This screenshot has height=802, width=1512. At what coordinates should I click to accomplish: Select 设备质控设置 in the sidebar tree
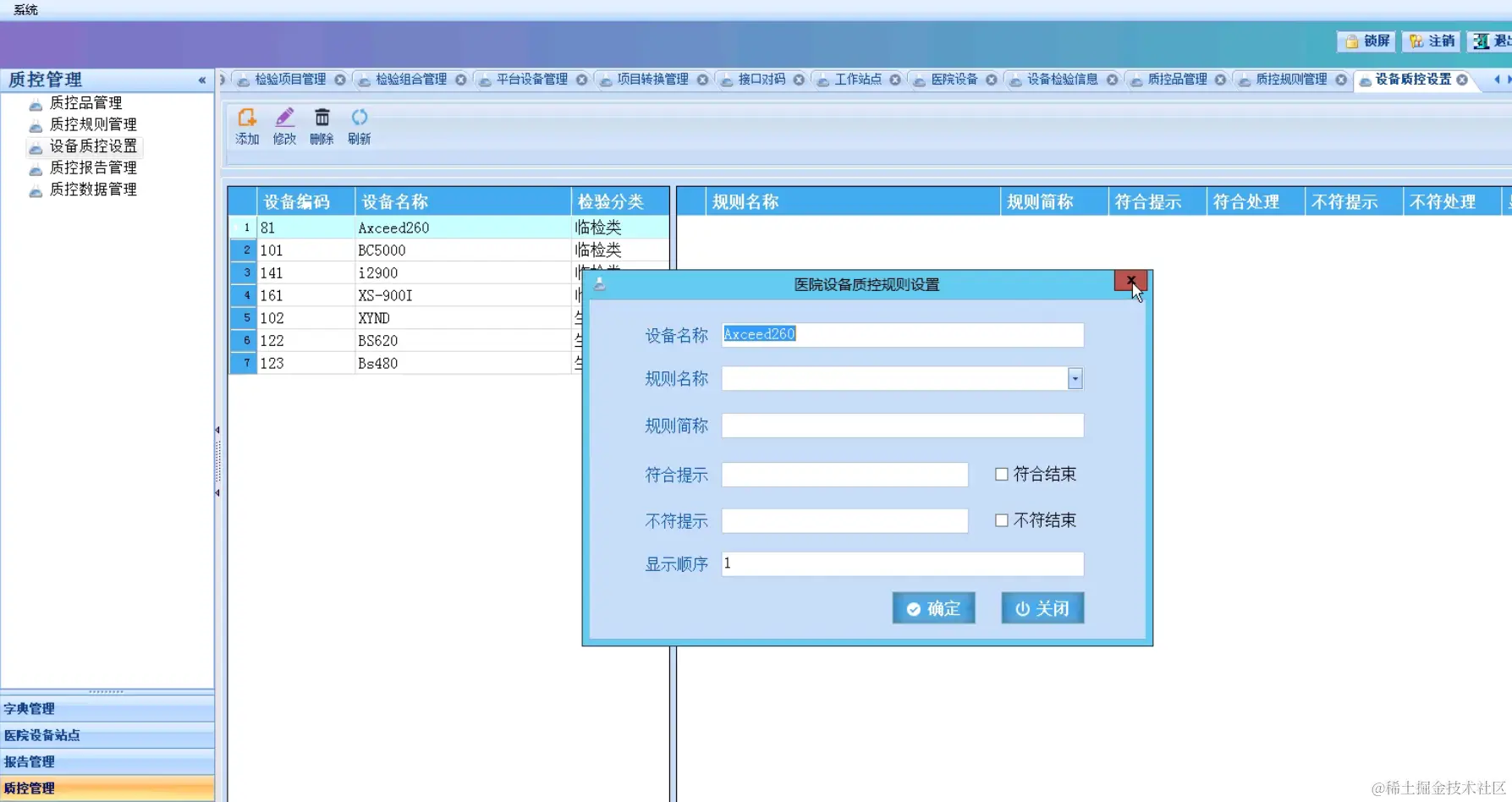[x=93, y=146]
